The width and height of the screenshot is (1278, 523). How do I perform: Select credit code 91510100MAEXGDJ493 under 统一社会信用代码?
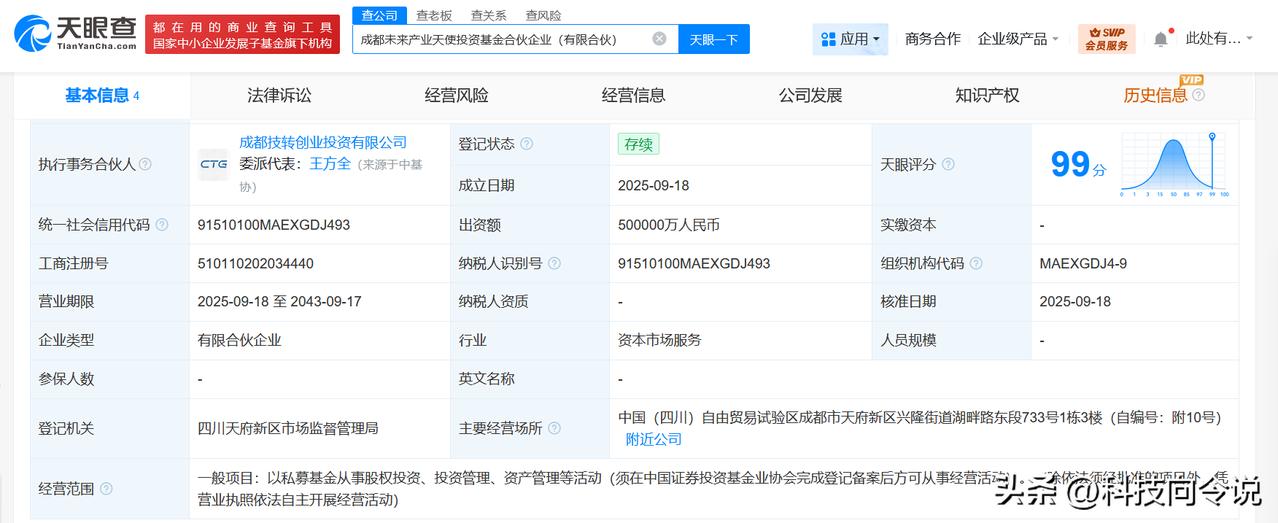tap(274, 225)
